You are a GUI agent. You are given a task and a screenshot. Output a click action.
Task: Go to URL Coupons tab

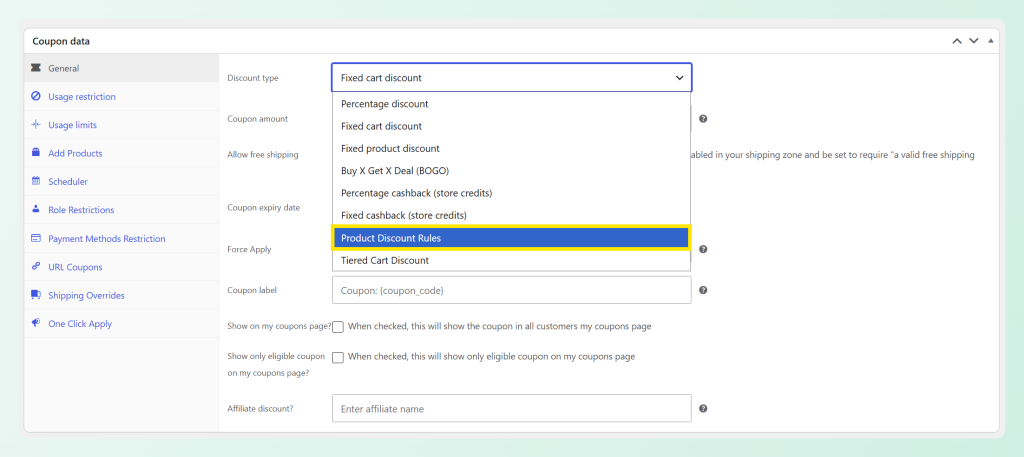[x=121, y=267]
